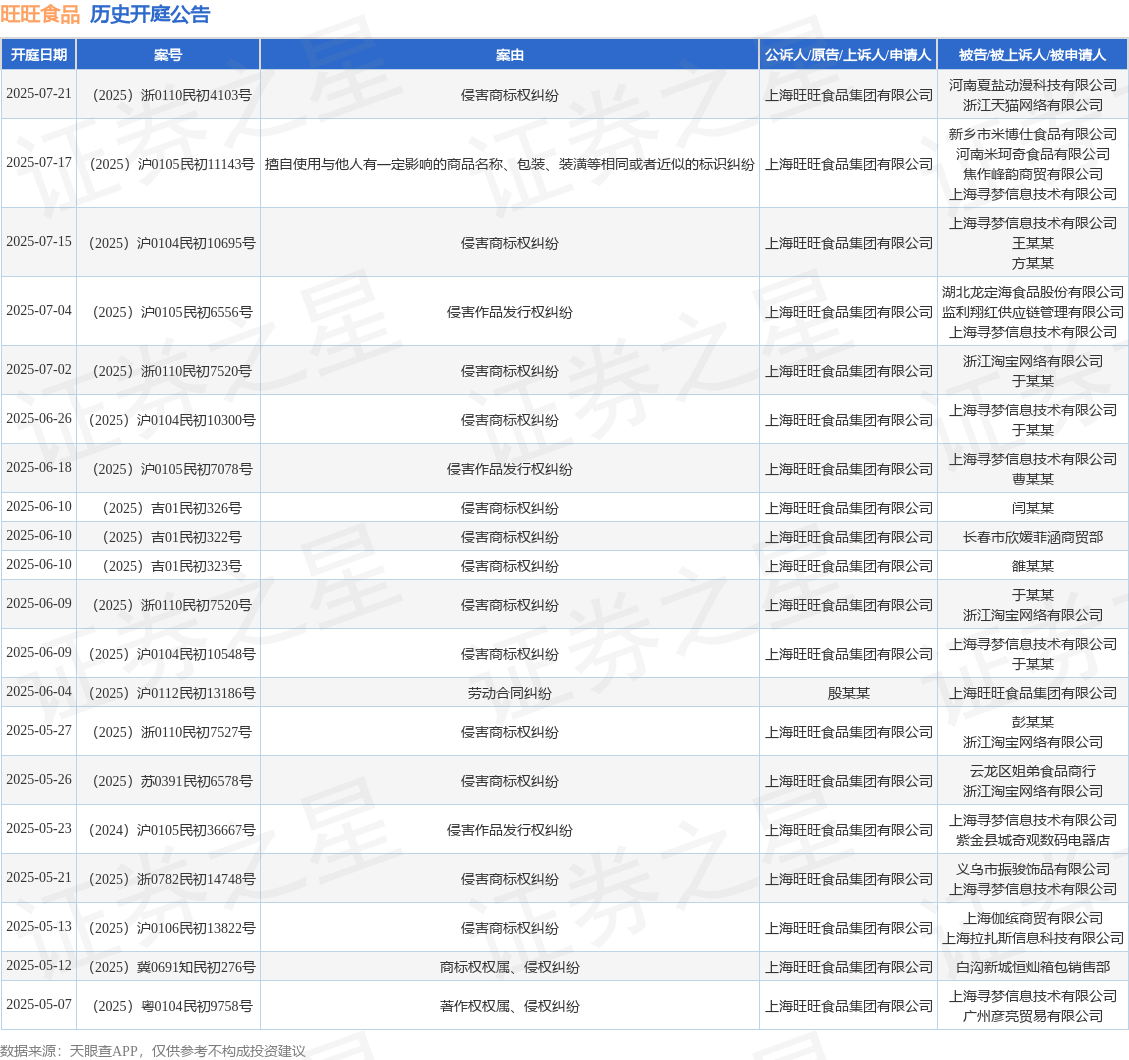This screenshot has height=1060, width=1129.
Task: Click defendant 曹某某
Action: [x=1033, y=480]
